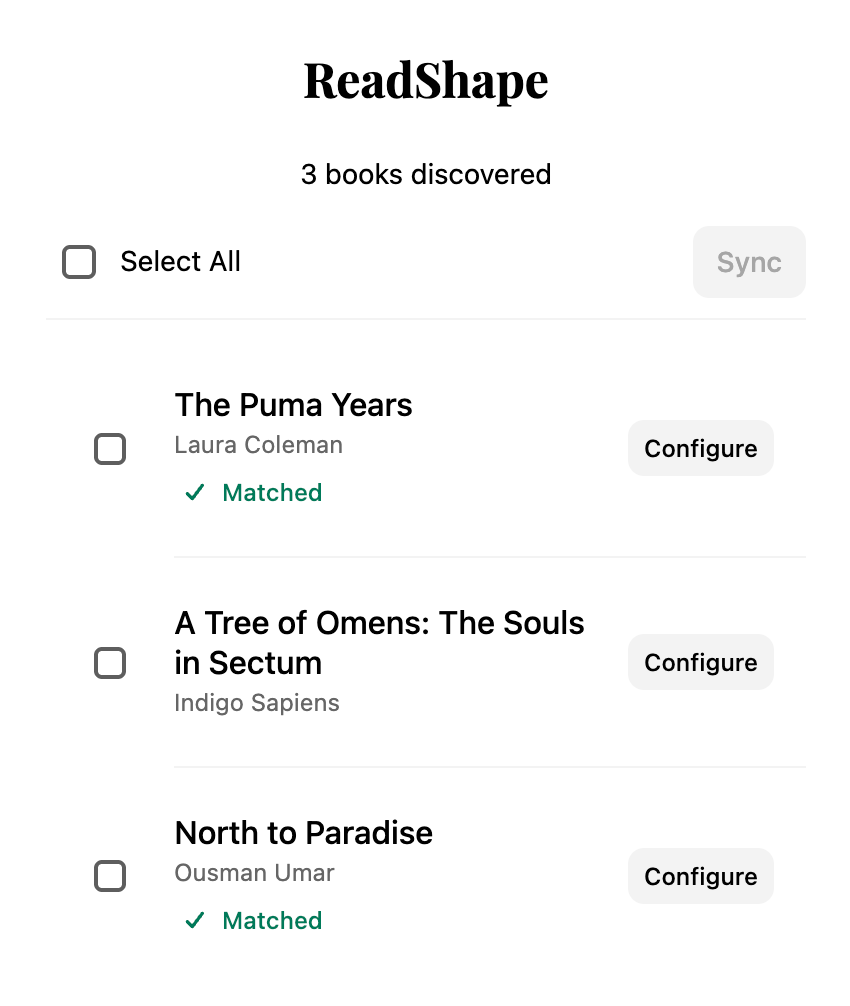Image resolution: width=850 pixels, height=1006 pixels.
Task: Select A Tree of Omens checkbox
Action: point(110,663)
